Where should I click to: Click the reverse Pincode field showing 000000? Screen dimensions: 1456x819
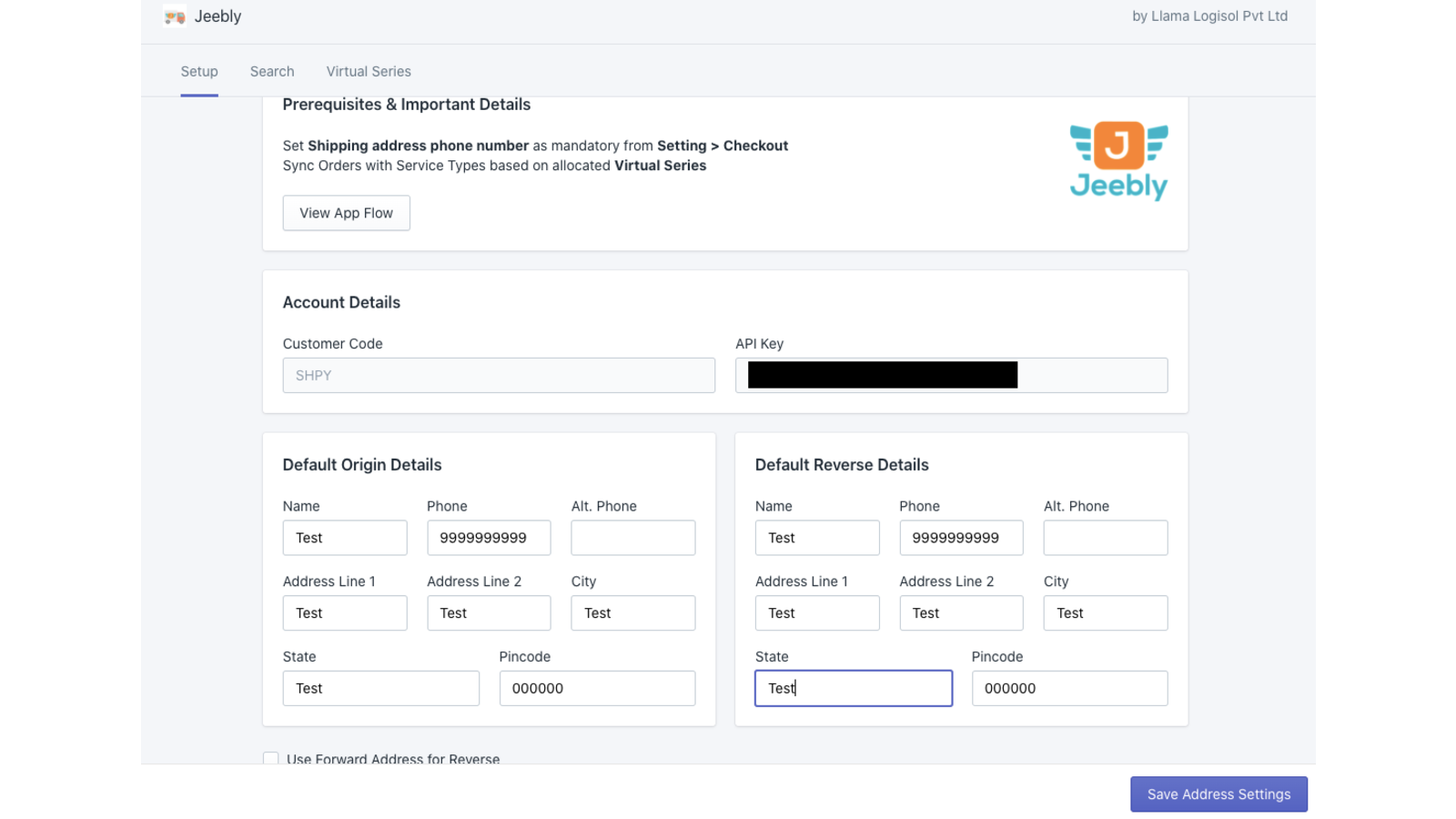1069,688
